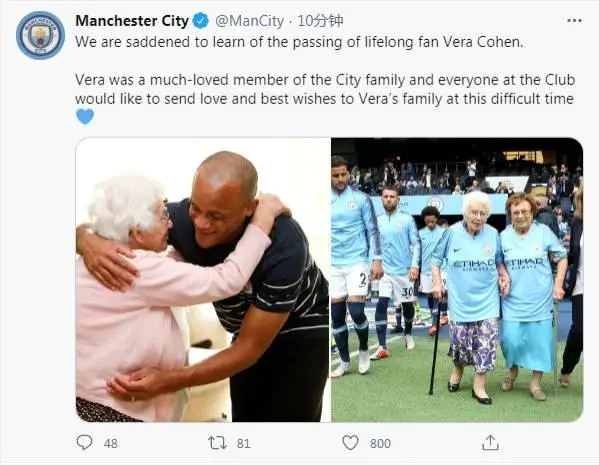Click the Manchester City crest avatar

tap(40, 35)
